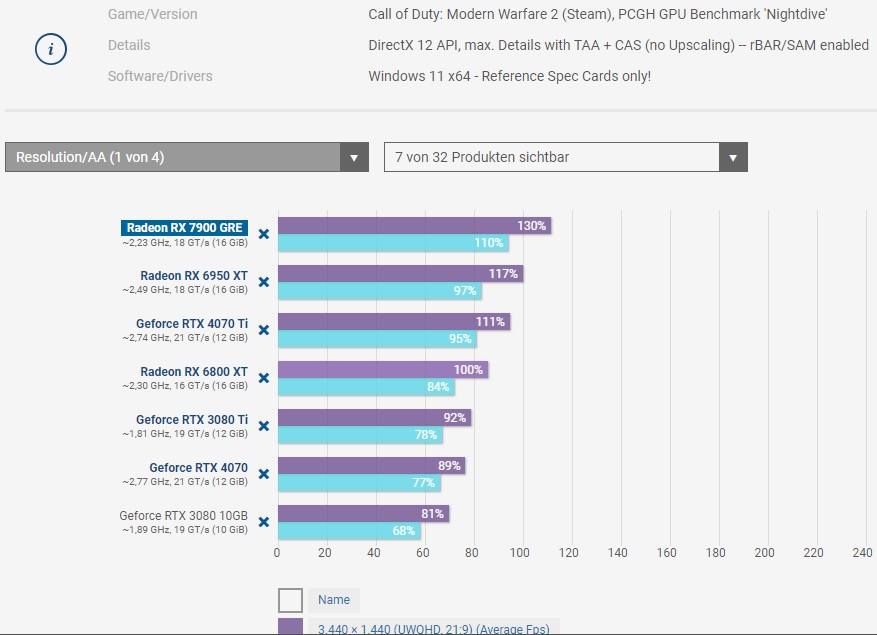Click '~2,30 GHz, 16 GT/s (16 GiB)' spec text
This screenshot has height=635, width=877.
point(185,386)
